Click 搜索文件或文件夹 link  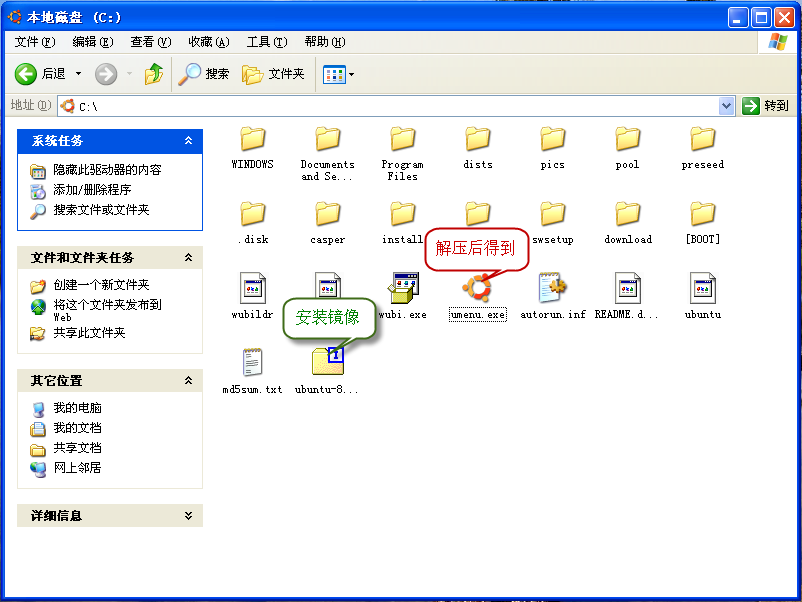pyautogui.click(x=101, y=210)
